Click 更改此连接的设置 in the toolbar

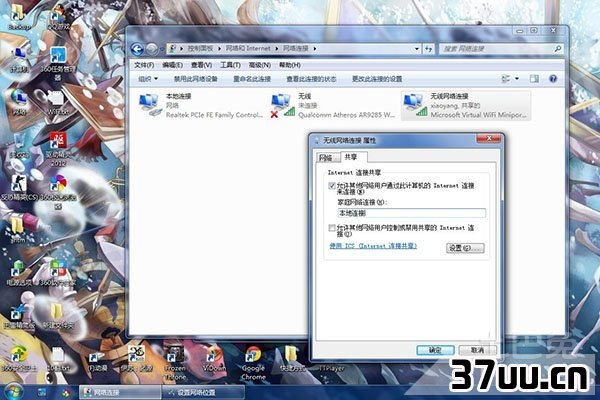pos(377,79)
